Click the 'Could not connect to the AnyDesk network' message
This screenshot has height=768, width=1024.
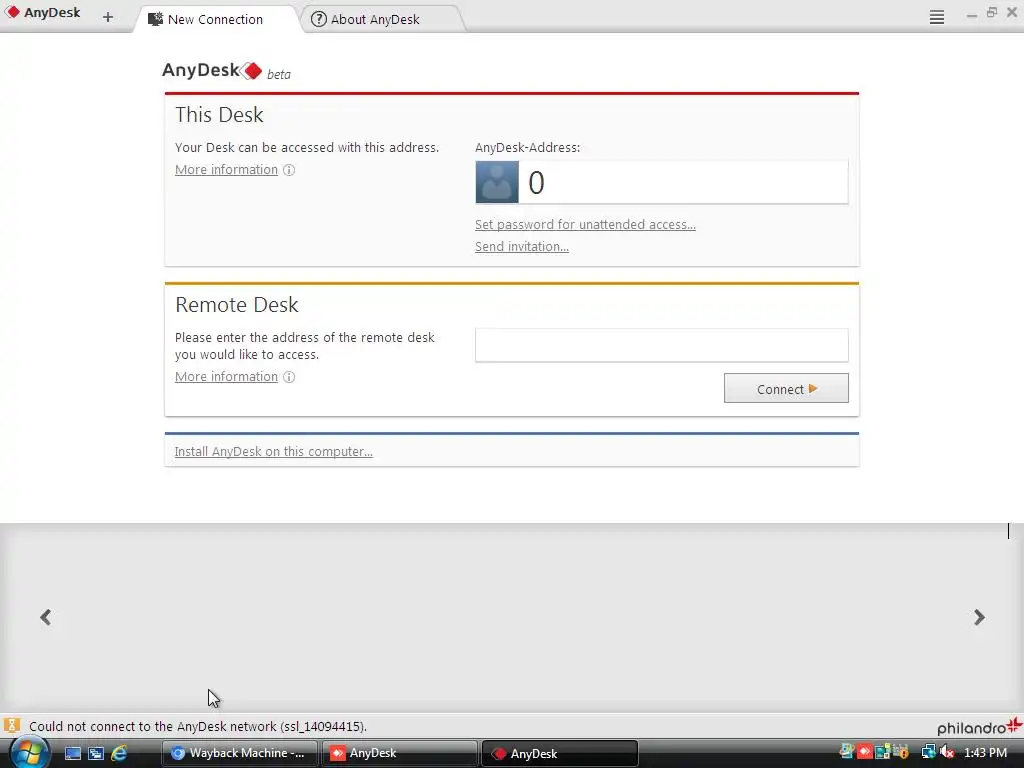pyautogui.click(x=198, y=726)
